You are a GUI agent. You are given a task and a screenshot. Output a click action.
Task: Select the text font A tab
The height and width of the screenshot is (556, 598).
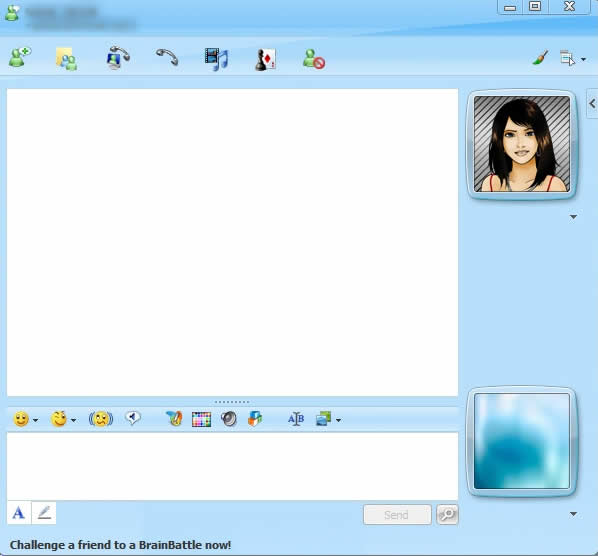coord(19,513)
